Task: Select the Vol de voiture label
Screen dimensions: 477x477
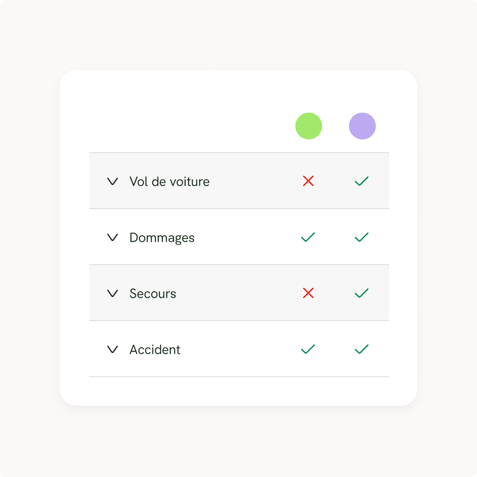Action: click(170, 182)
